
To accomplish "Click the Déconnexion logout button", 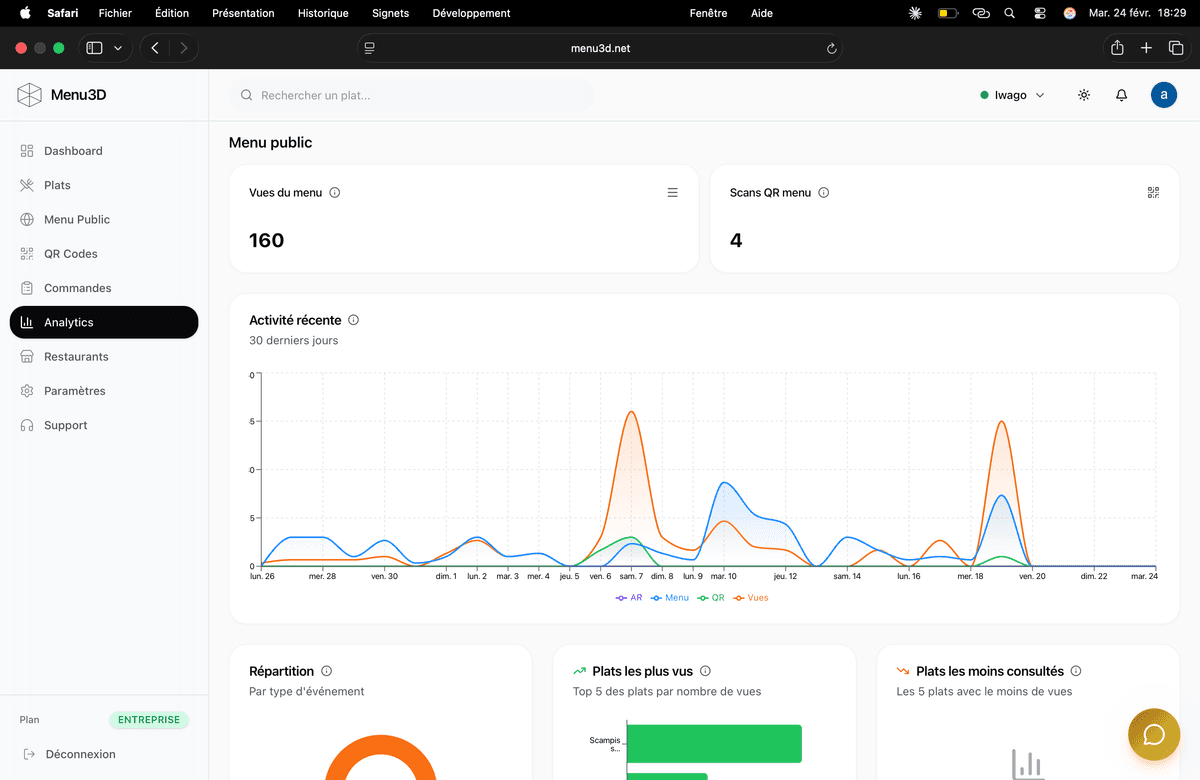I will (80, 754).
